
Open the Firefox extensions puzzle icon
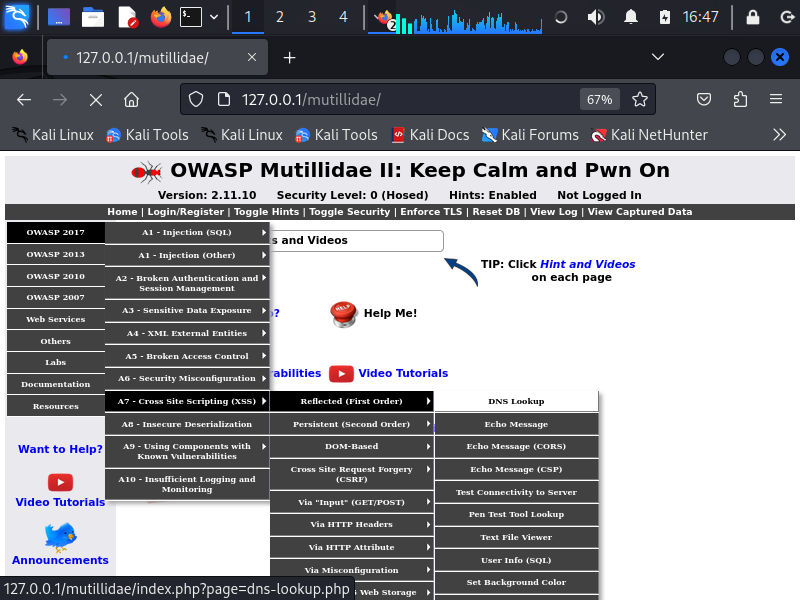[x=740, y=99]
